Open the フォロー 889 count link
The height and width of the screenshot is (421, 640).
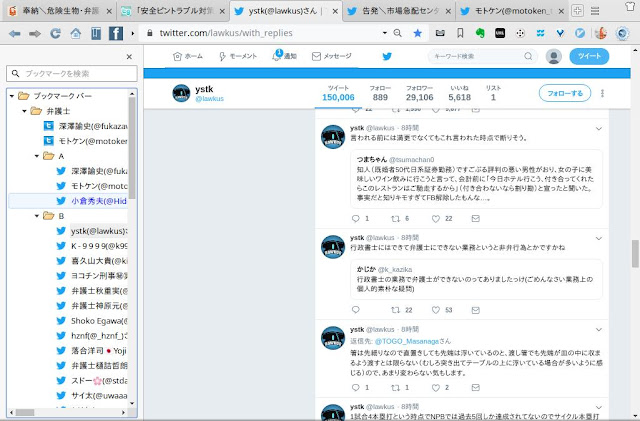tap(380, 94)
